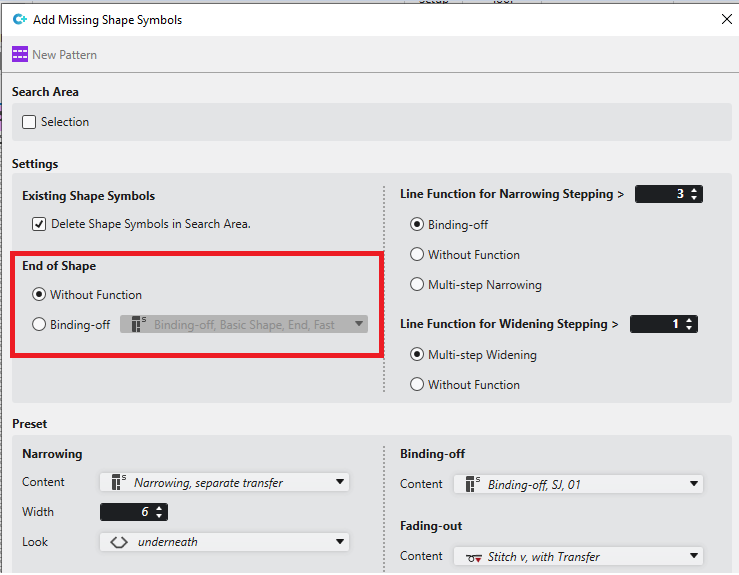Enable the Selection checkbox
The height and width of the screenshot is (575, 739).
[x=29, y=122]
